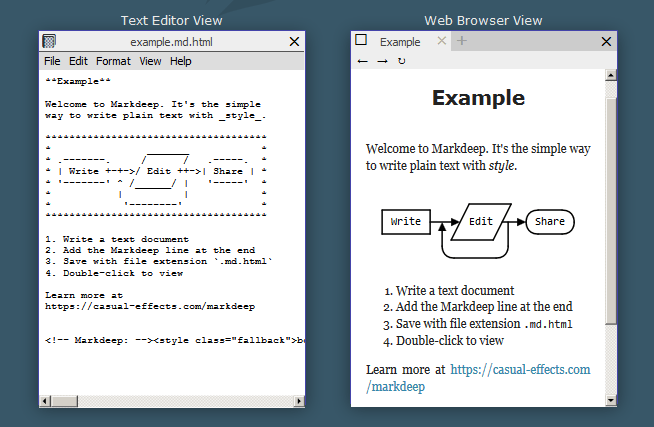Expand the Format menu
The height and width of the screenshot is (427, 654).
point(113,61)
